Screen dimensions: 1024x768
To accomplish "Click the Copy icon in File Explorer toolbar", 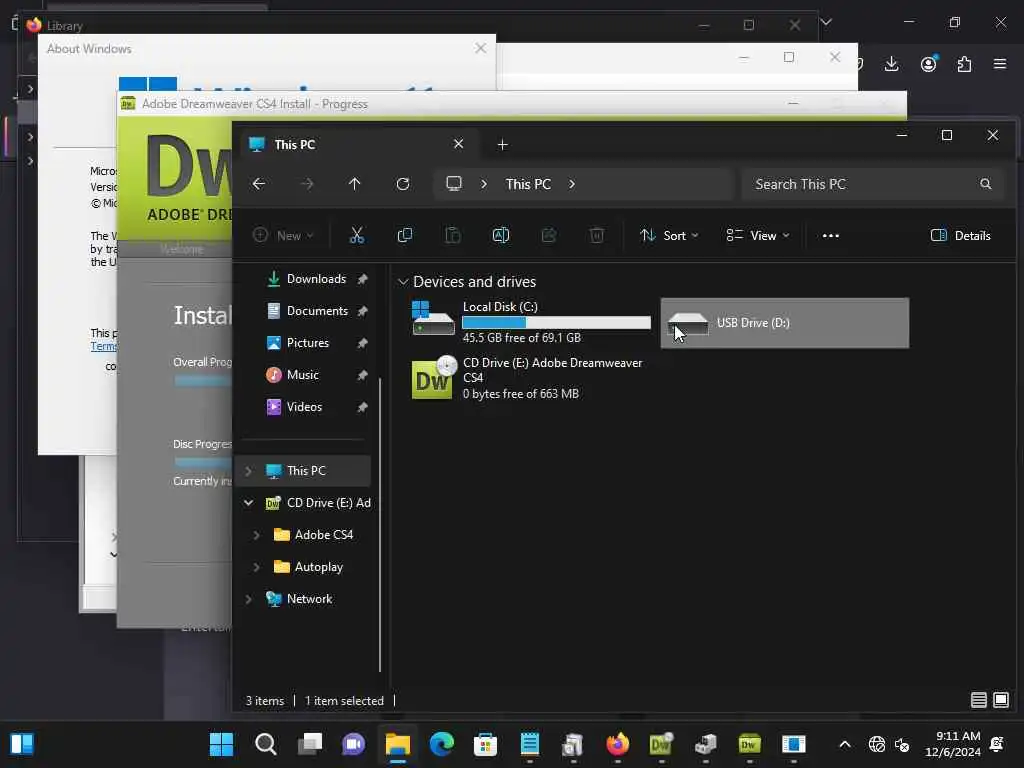I will (x=405, y=235).
